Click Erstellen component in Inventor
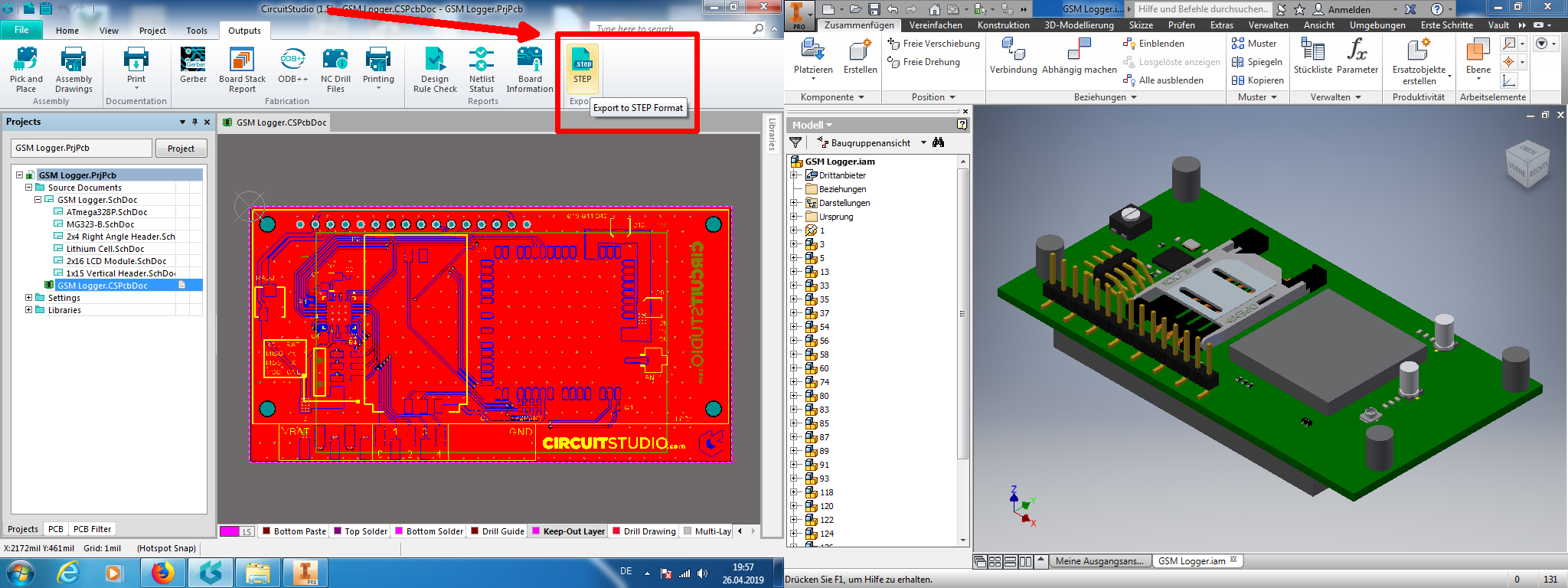 [861, 57]
